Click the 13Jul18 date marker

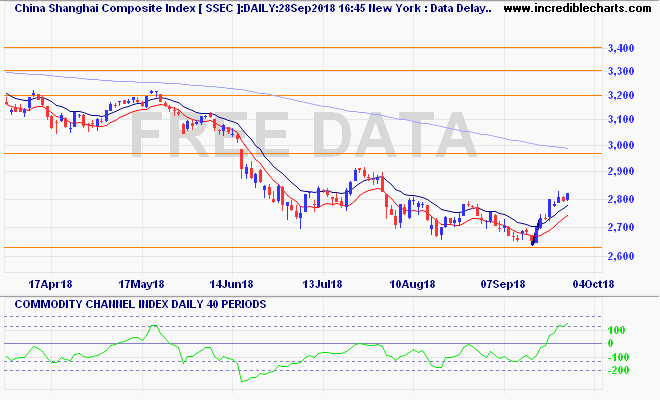[x=323, y=283]
